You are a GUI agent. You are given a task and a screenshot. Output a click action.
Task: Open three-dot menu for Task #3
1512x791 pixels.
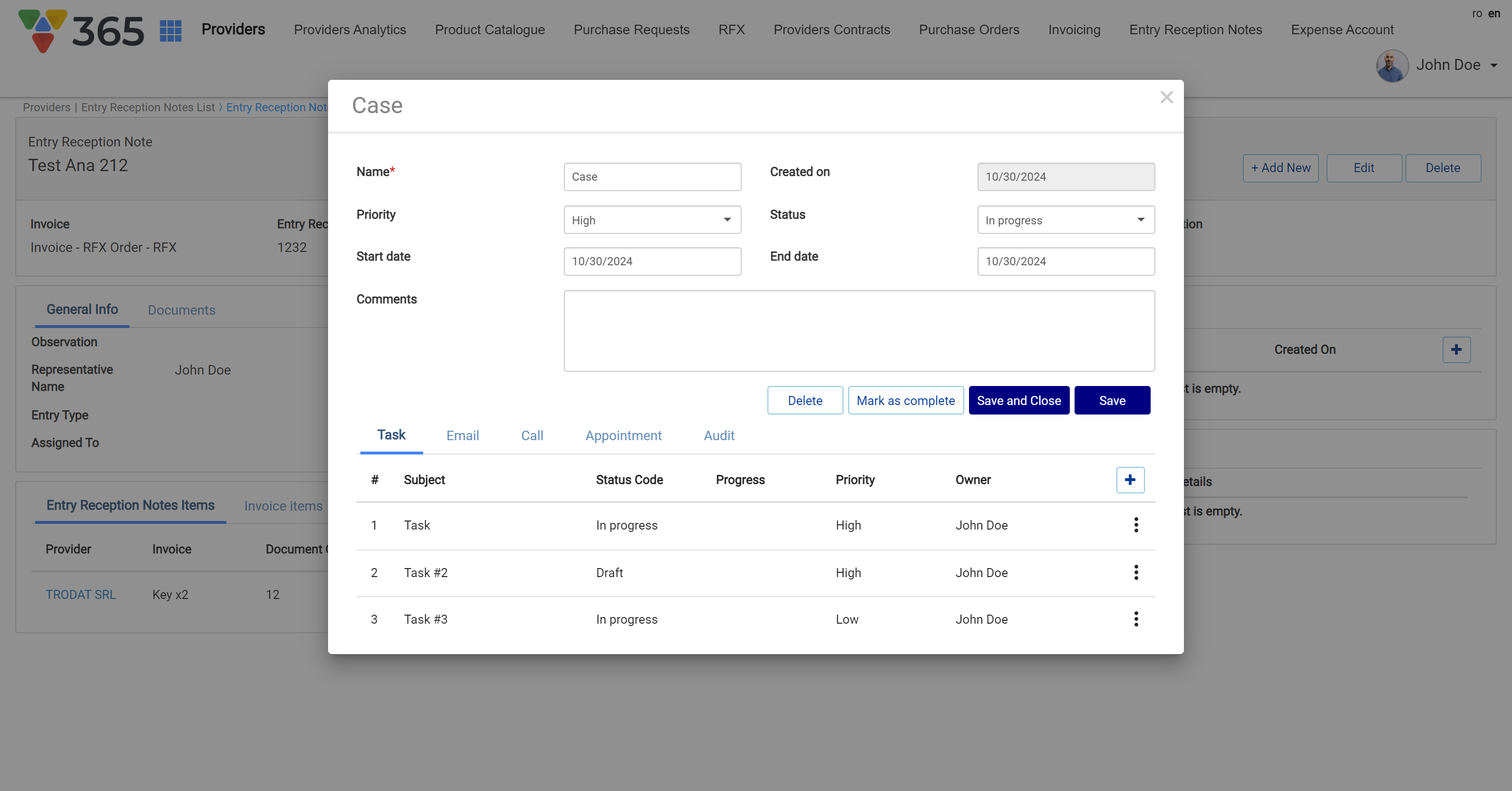[1136, 619]
